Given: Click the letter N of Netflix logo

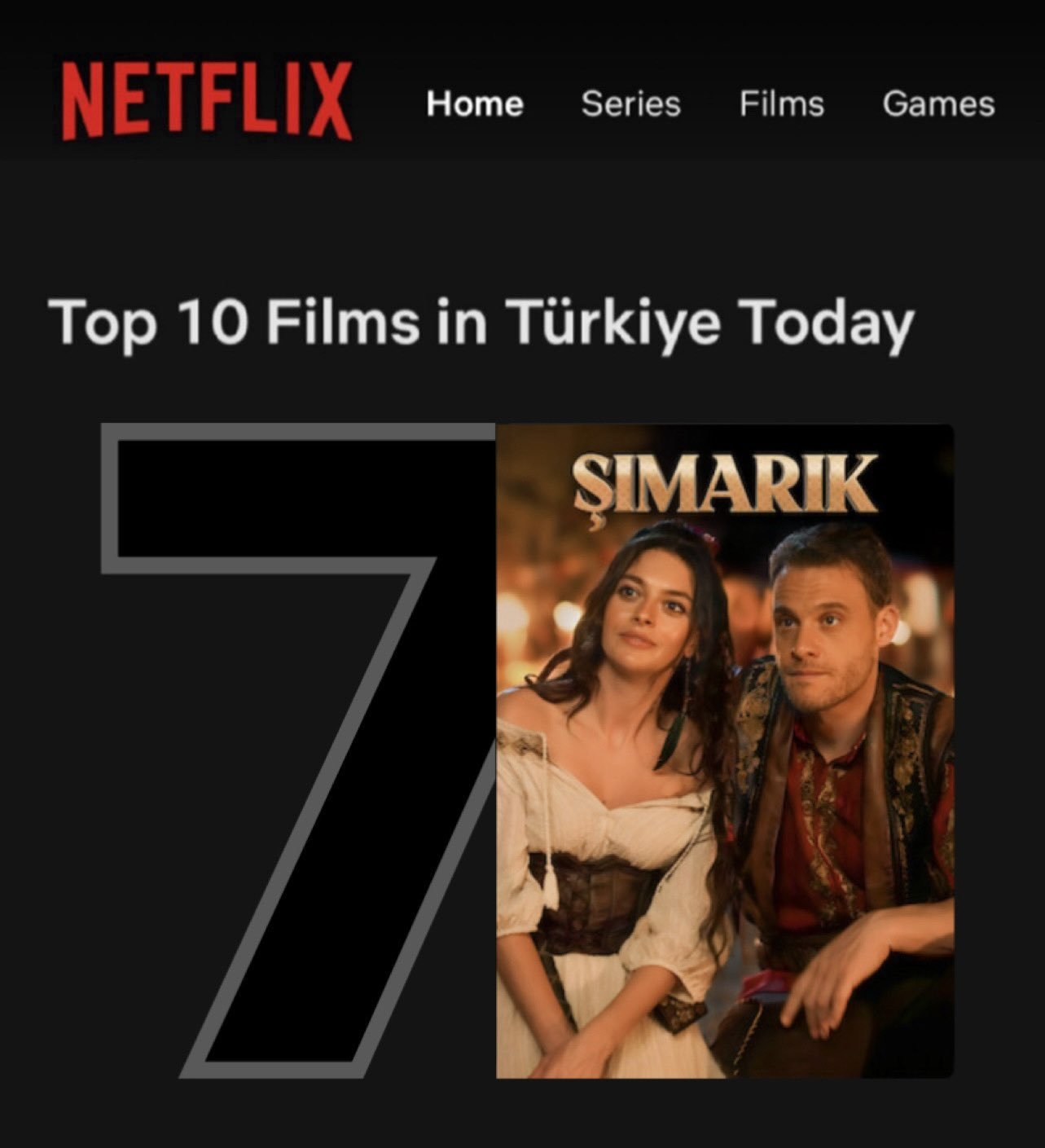Looking at the screenshot, I should (x=84, y=100).
